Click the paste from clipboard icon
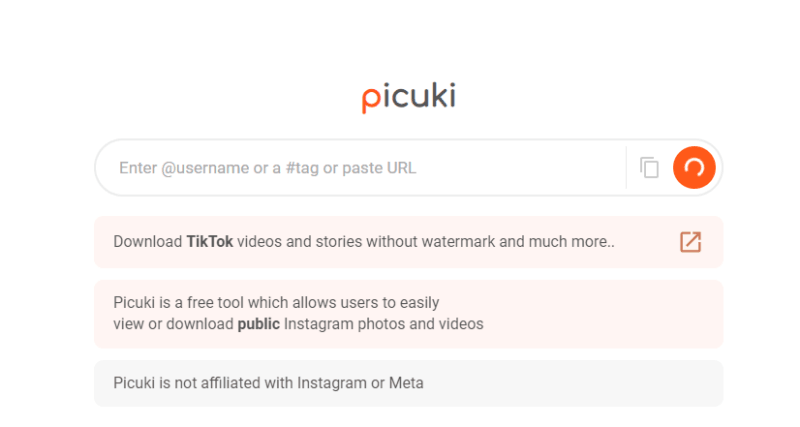Screen dimensions: 800x427 click(650, 168)
